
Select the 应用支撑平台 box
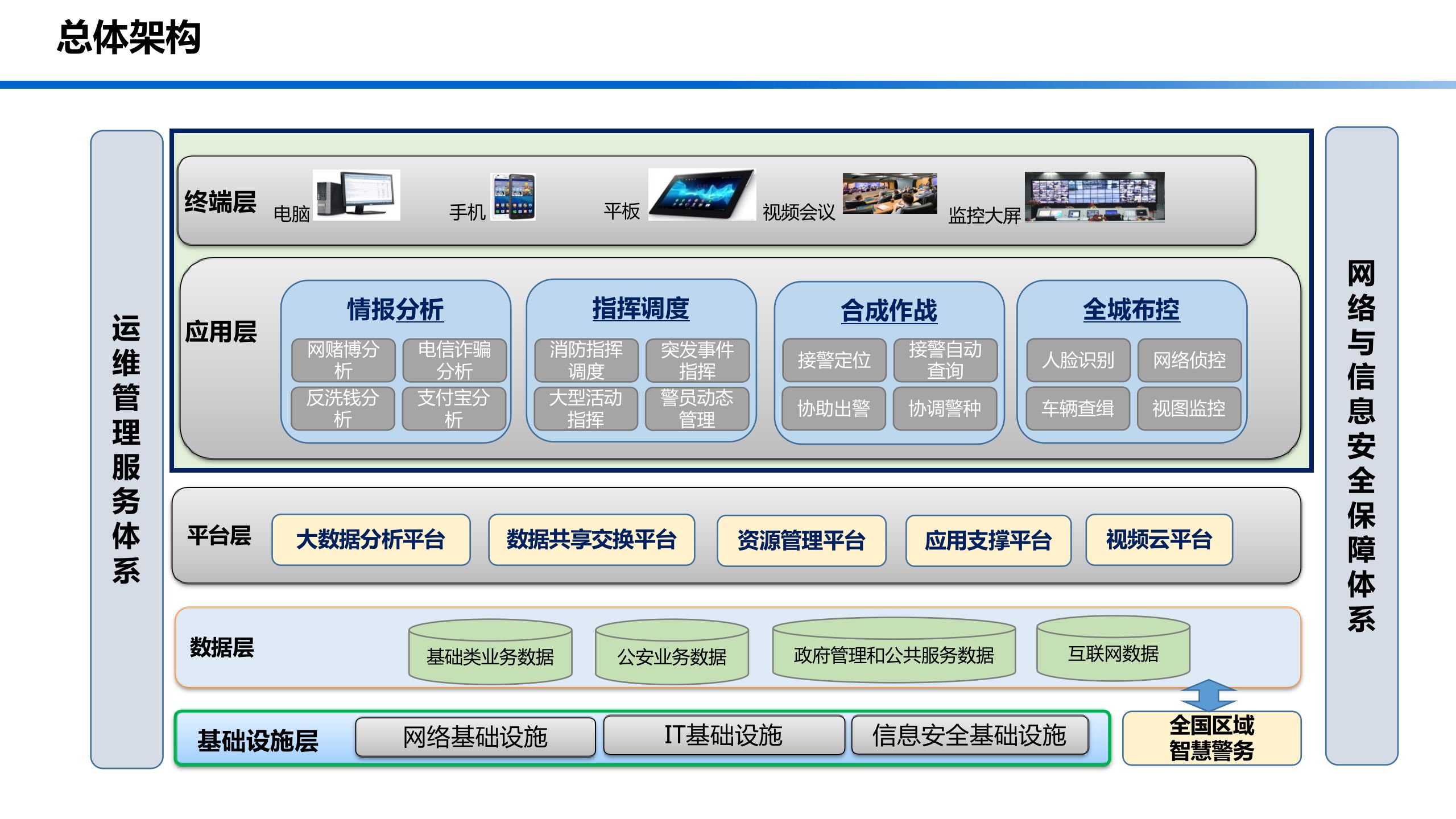pos(988,541)
